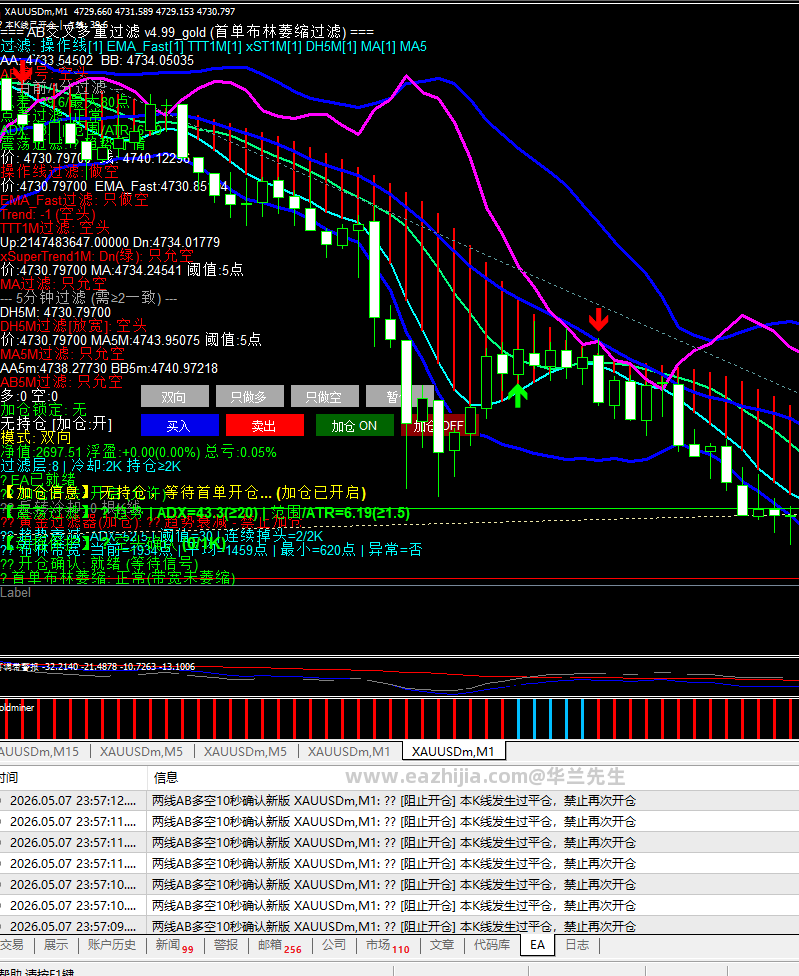Click the EMA_Fast过滤:只做空 status line
The width and height of the screenshot is (799, 976).
click(x=75, y=200)
